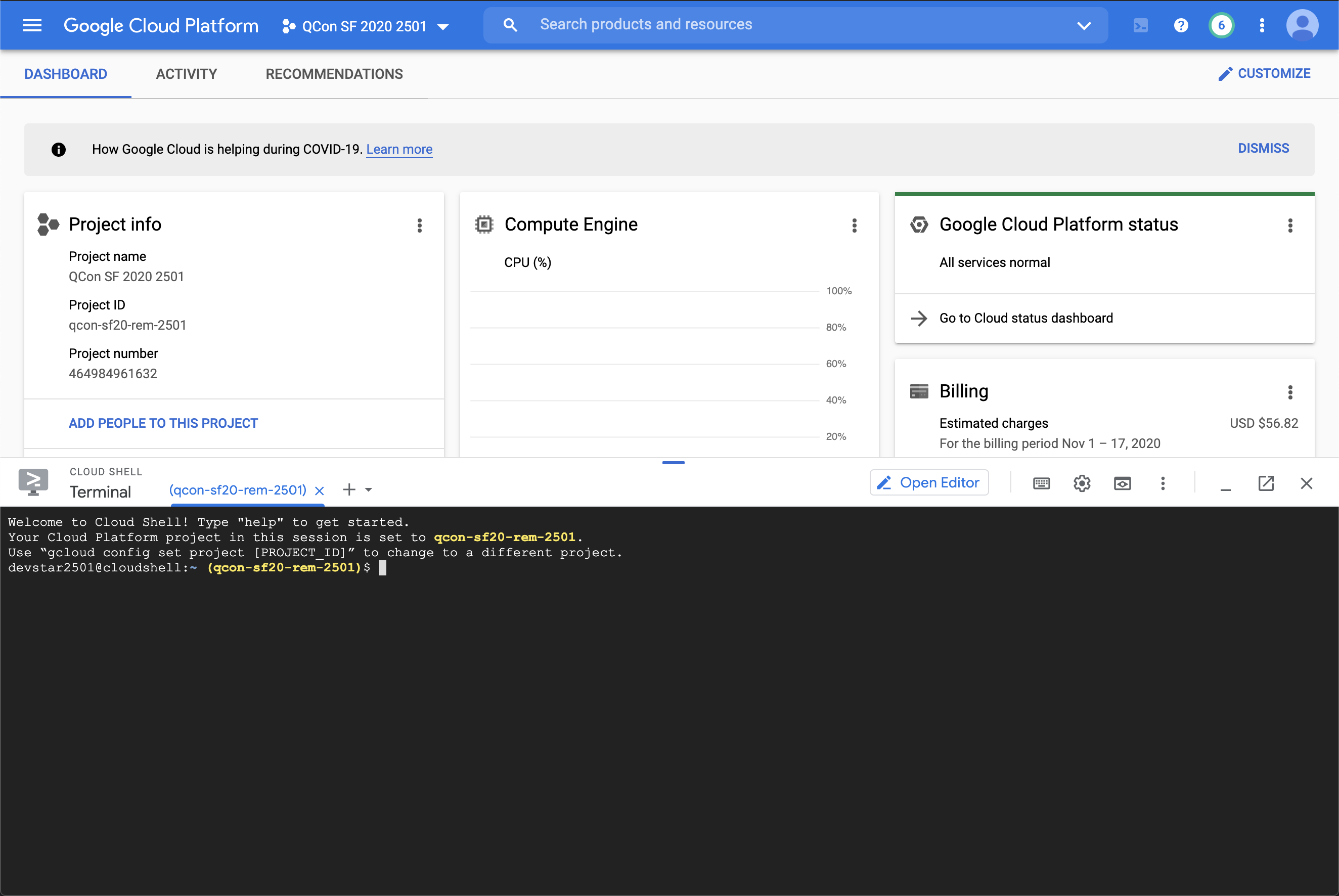Viewport: 1339px width, 896px height.
Task: Click the Open Editor button
Action: click(x=929, y=483)
